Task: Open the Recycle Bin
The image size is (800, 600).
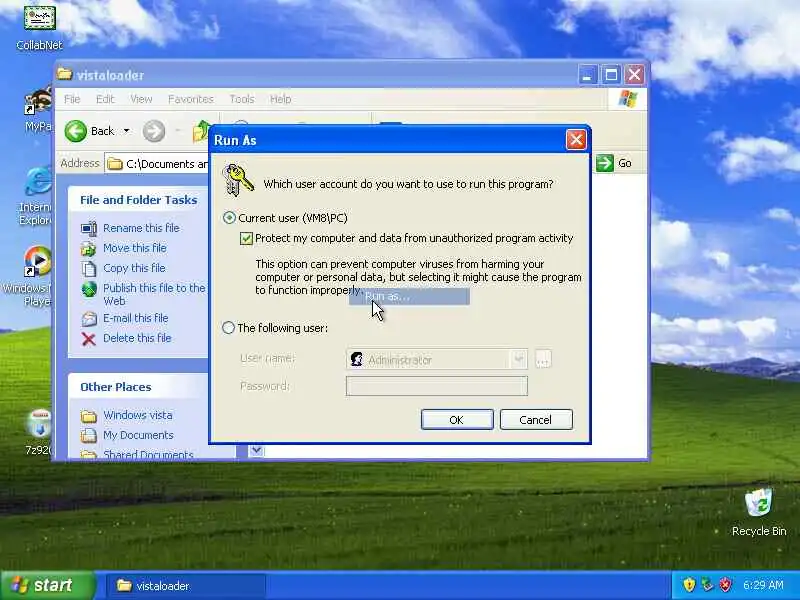Action: (759, 512)
